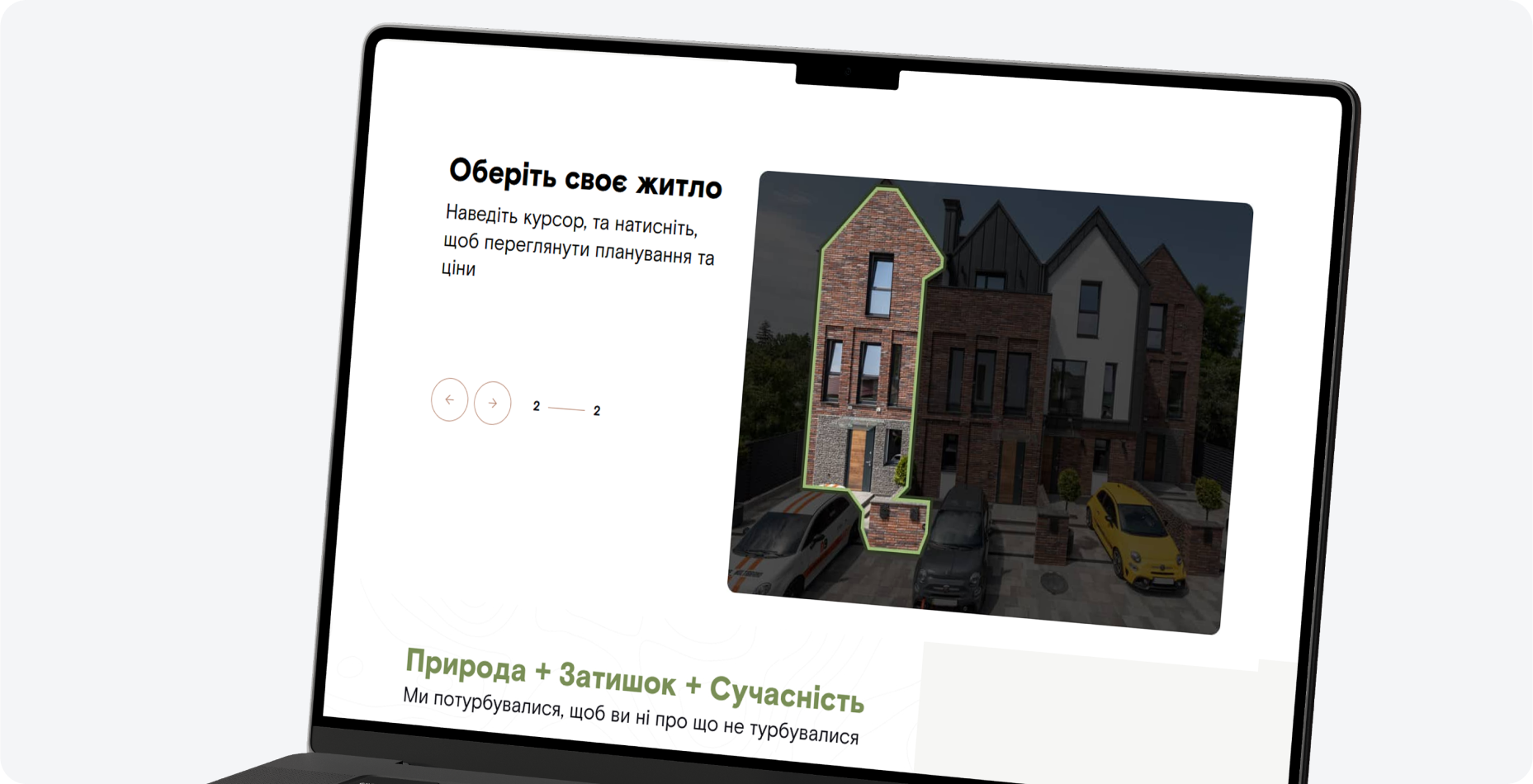Click the previous slide arrow button
The image size is (1533, 784).
[x=449, y=399]
